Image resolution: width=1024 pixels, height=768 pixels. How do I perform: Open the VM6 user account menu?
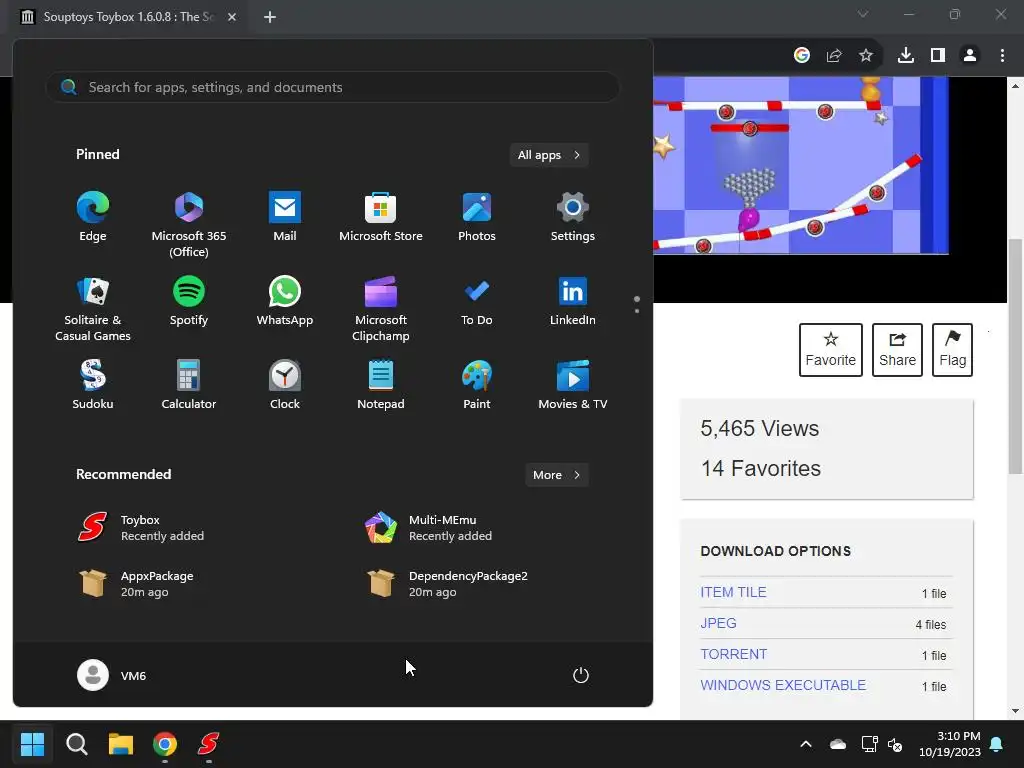(112, 675)
